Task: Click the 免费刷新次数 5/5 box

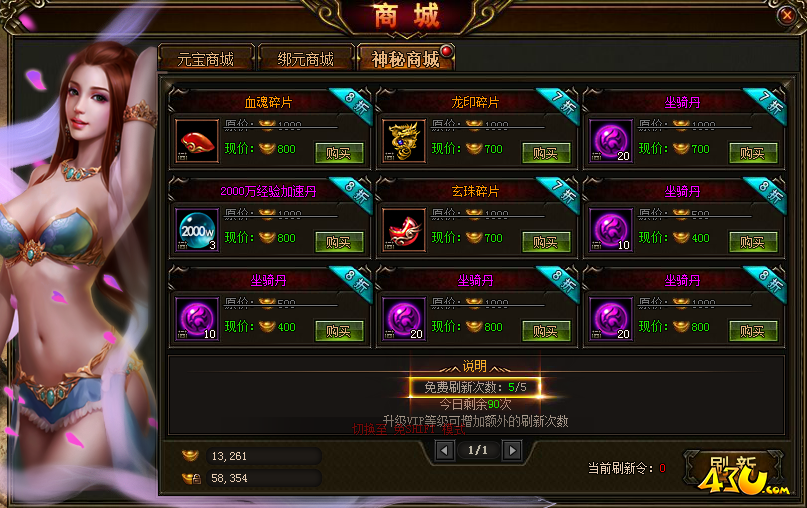Action: tap(475, 387)
